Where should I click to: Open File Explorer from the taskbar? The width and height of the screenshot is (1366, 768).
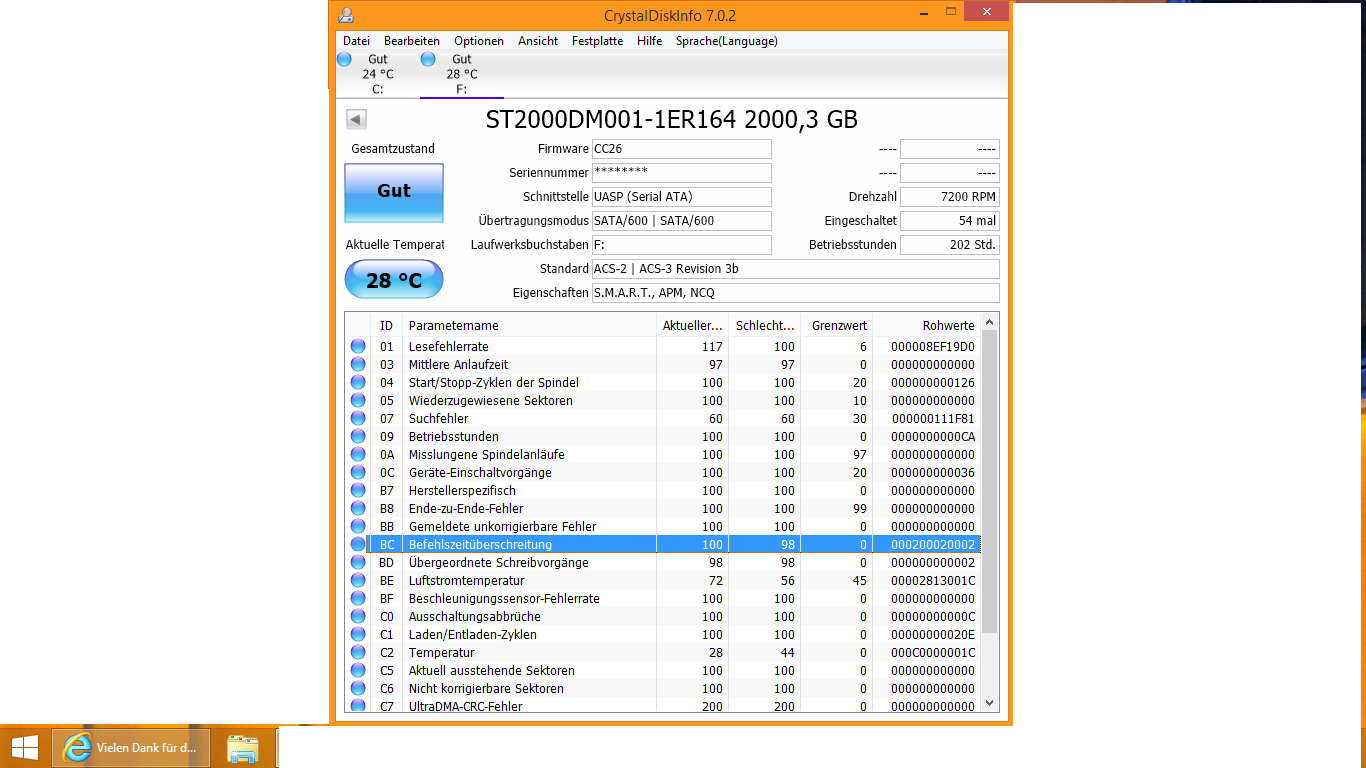[243, 747]
